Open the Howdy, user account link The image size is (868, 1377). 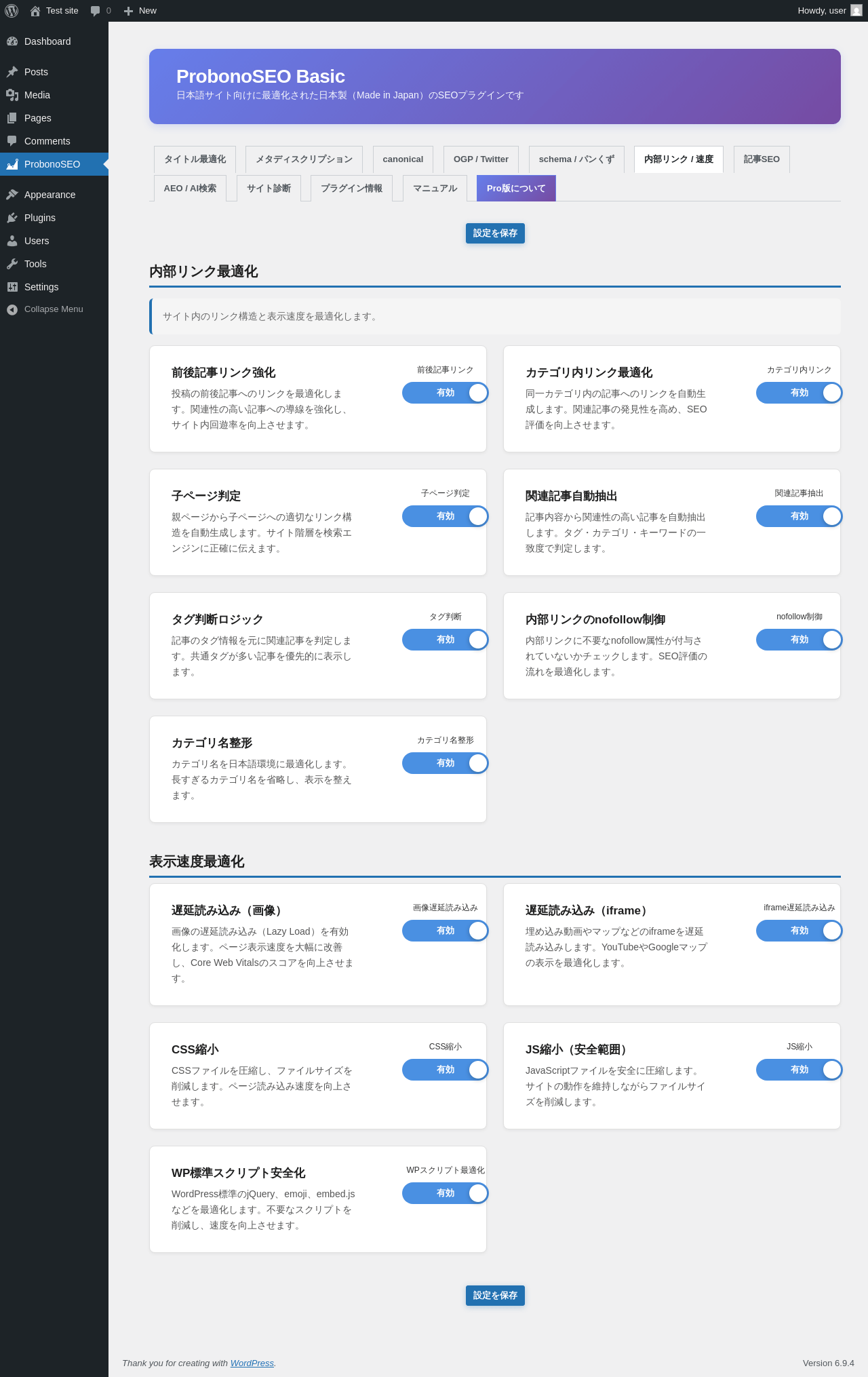[829, 11]
